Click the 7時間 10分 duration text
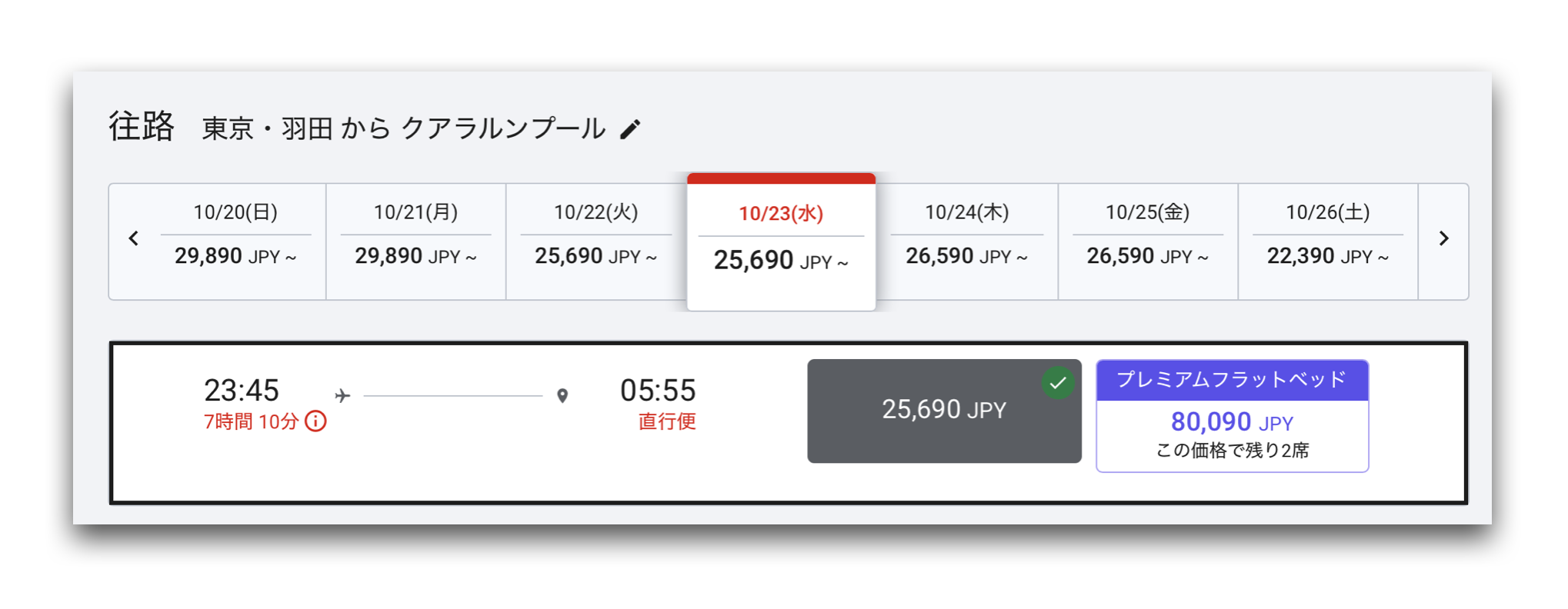Screen dimensions: 1568x609 click(x=251, y=421)
